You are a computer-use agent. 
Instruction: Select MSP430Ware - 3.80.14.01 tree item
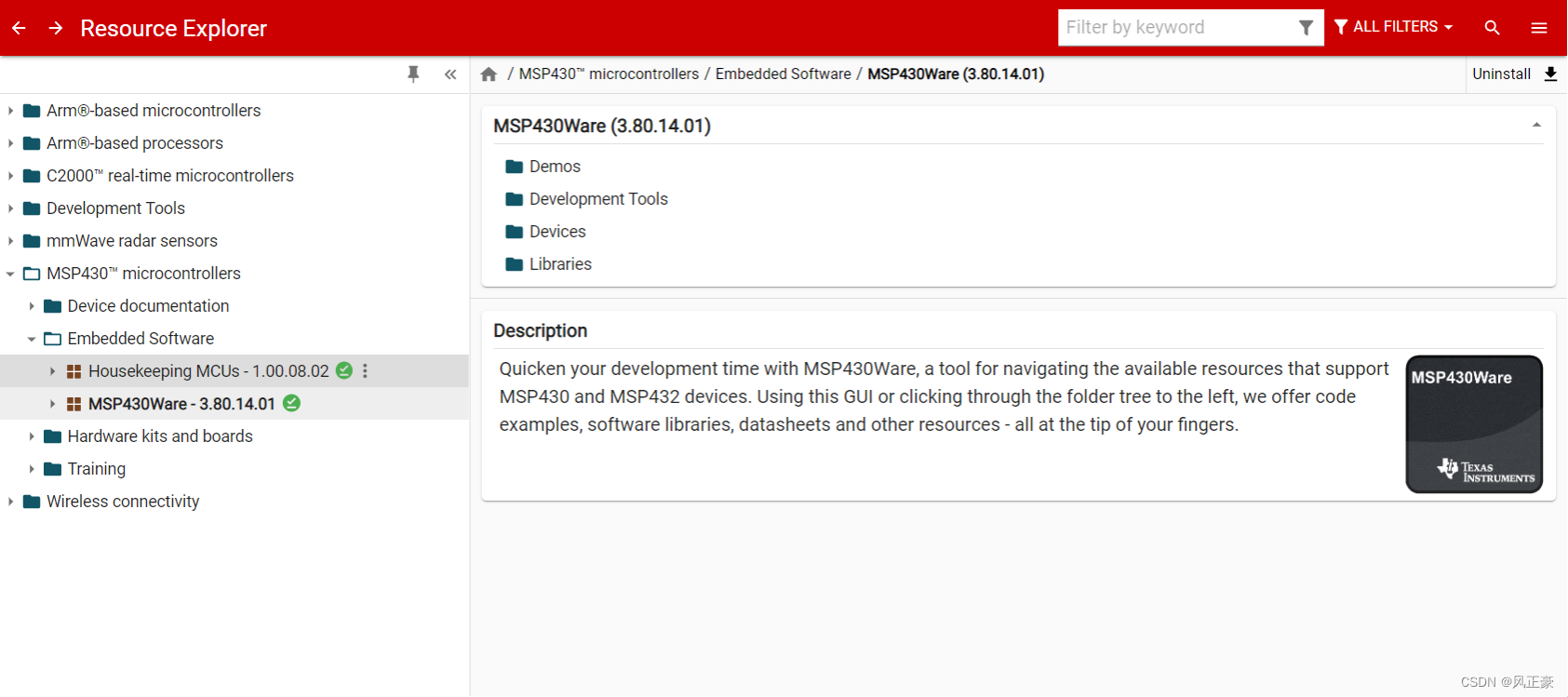click(x=181, y=404)
